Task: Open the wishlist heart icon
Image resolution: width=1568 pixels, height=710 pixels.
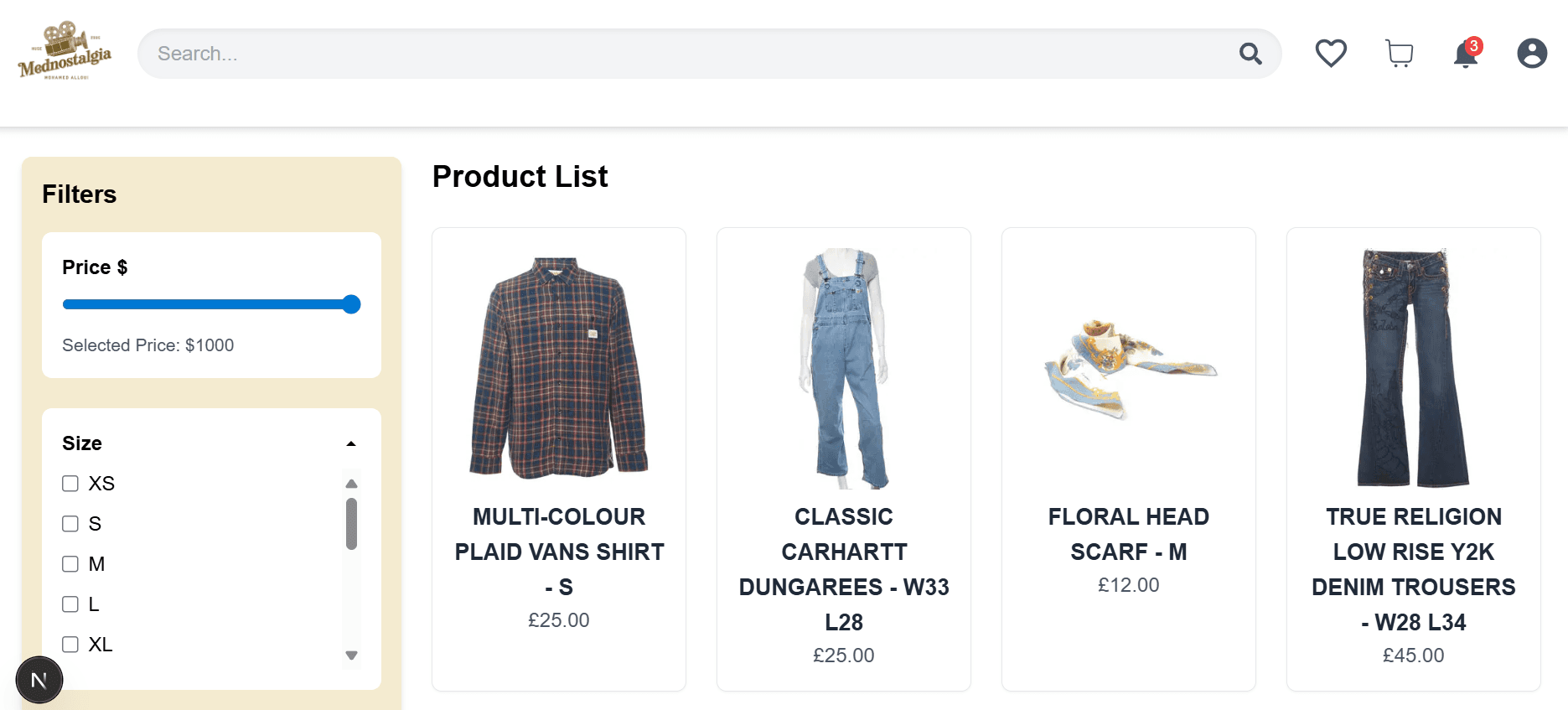Action: click(x=1330, y=54)
